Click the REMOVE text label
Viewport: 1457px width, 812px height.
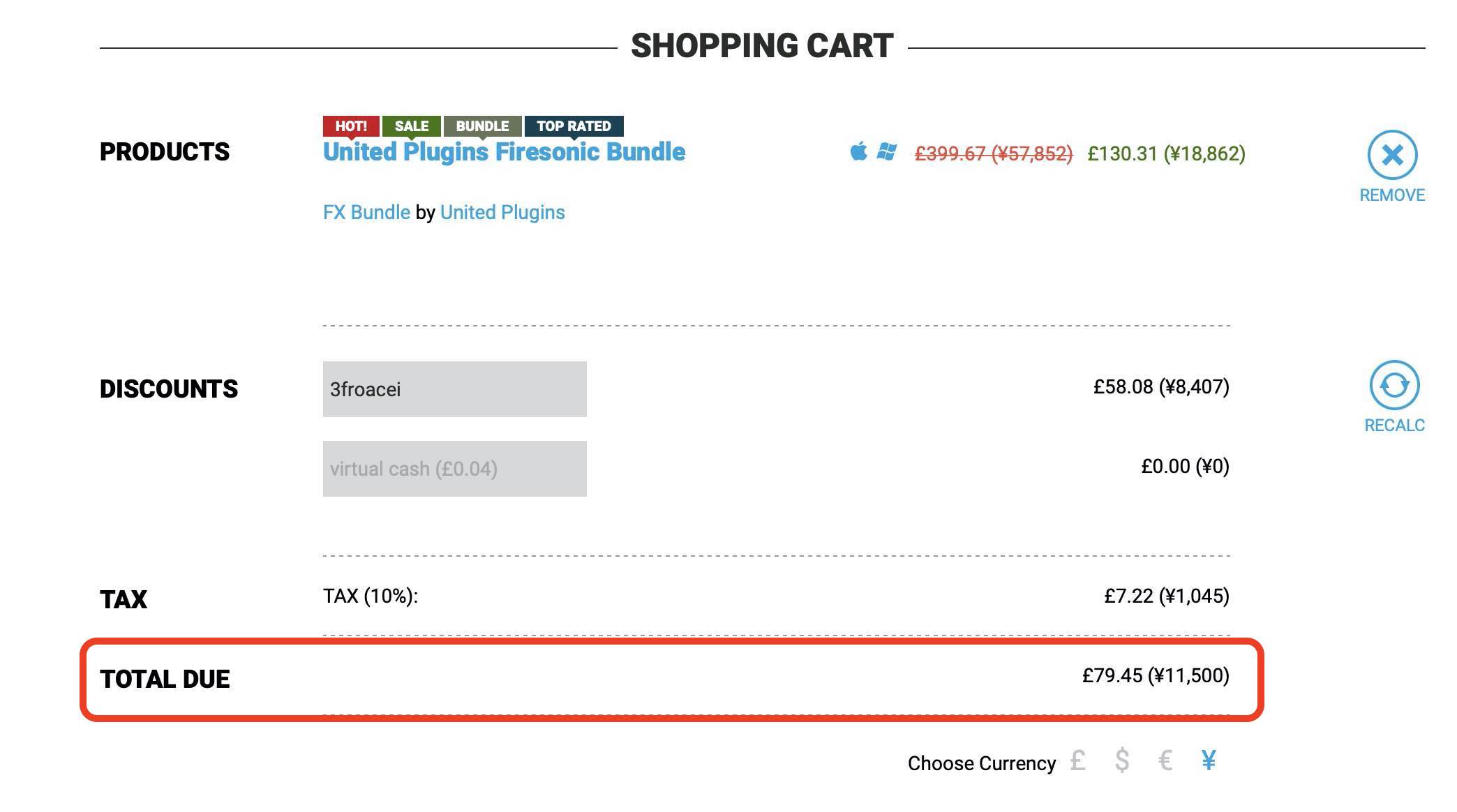pos(1392,195)
